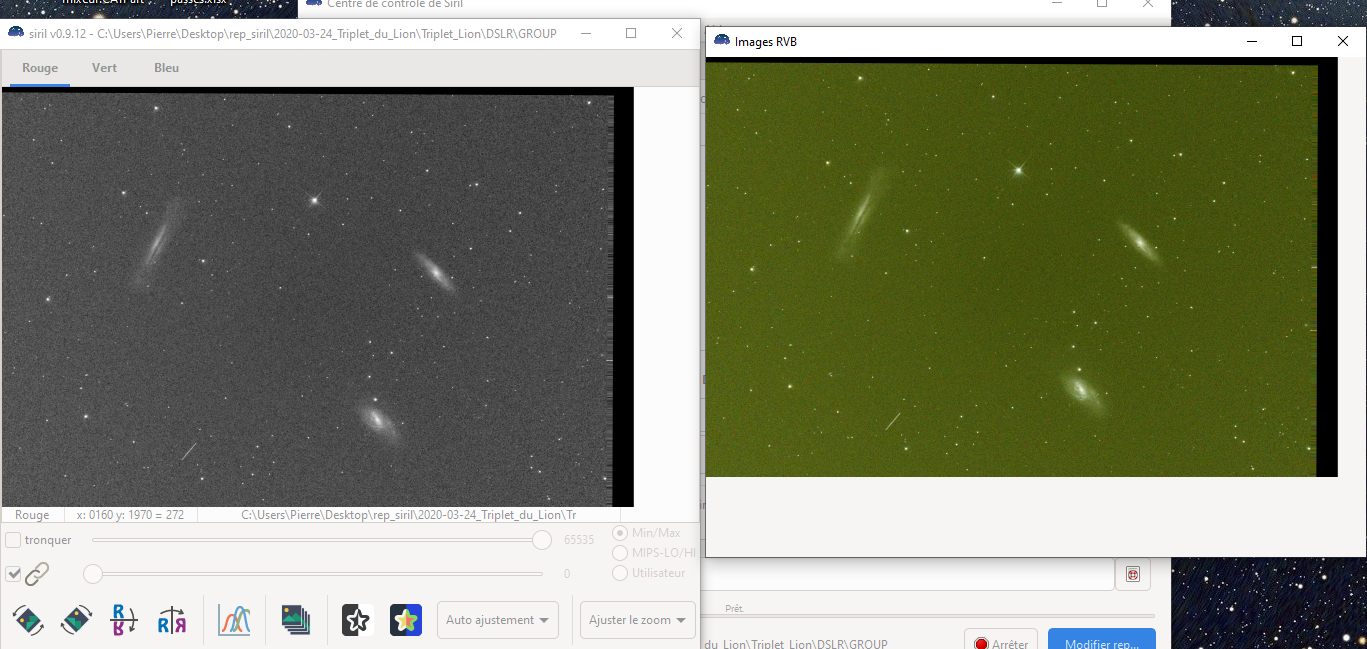
Task: Click Siril logo icon in main window title
Action: click(16, 33)
